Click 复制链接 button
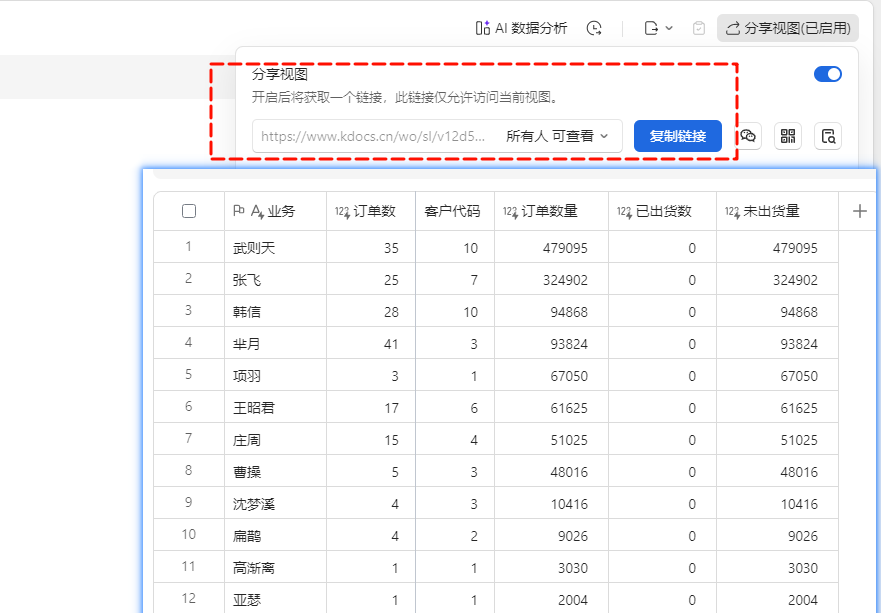This screenshot has width=881, height=613. 678,136
